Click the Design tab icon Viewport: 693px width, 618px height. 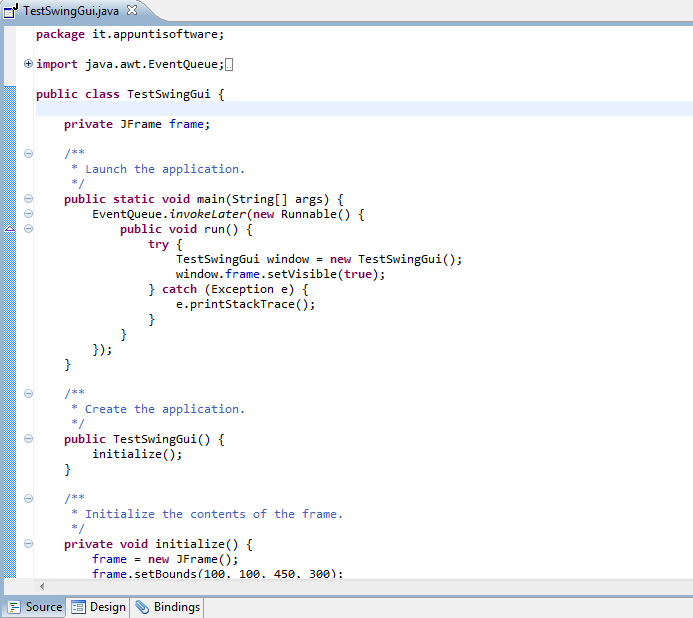(x=78, y=607)
